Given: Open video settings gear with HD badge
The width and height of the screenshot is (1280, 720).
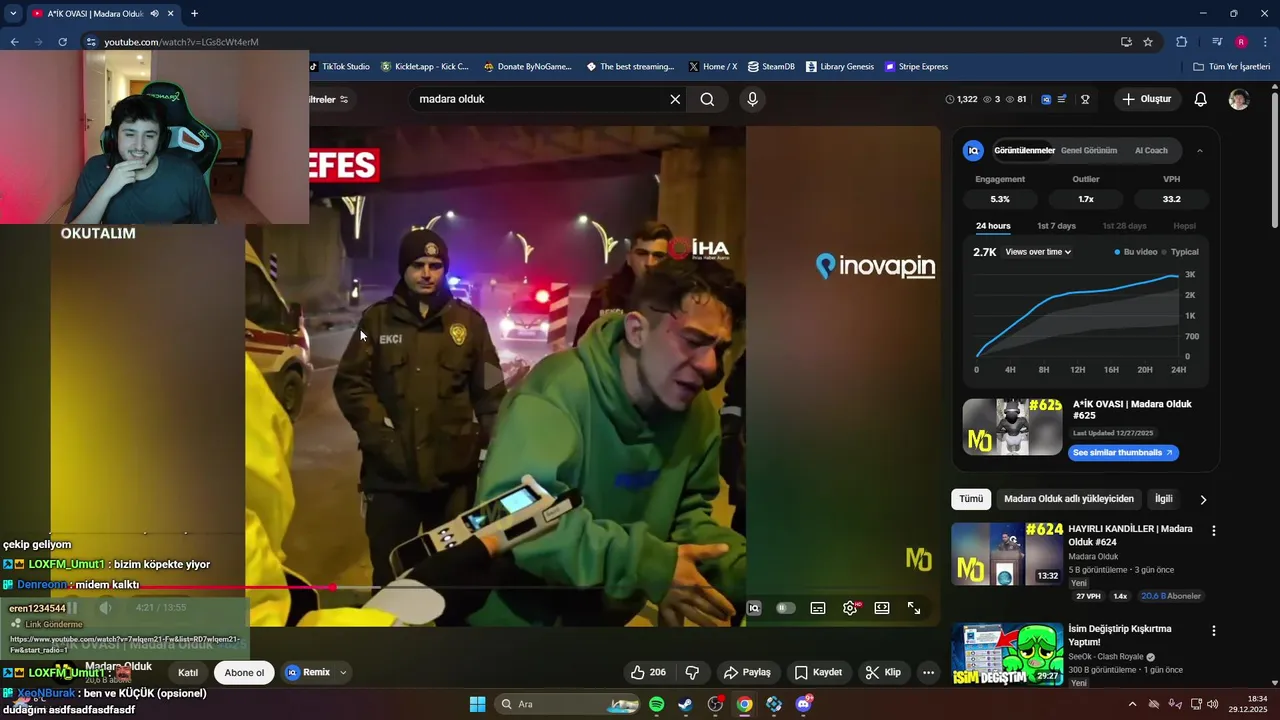Looking at the screenshot, I should pyautogui.click(x=850, y=608).
